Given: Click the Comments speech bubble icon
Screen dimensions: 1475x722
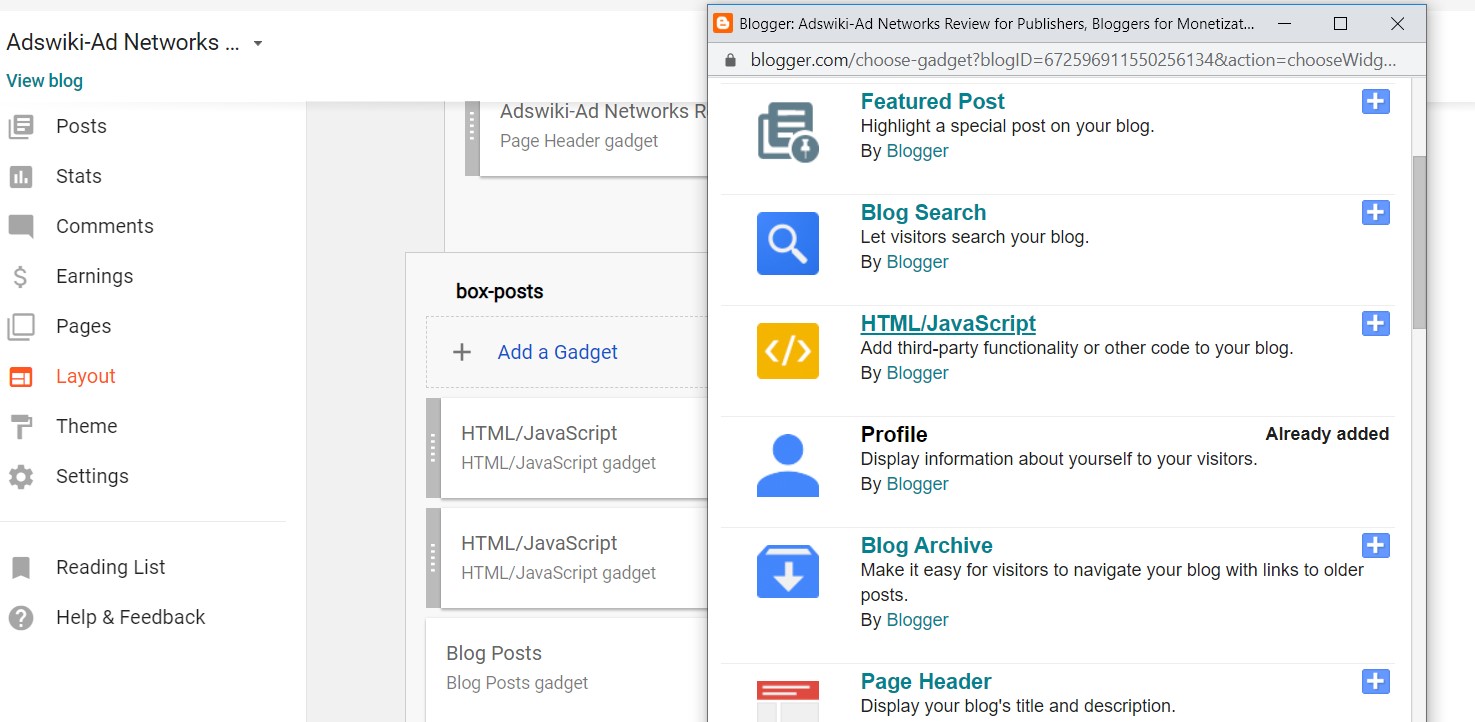Looking at the screenshot, I should (x=21, y=227).
